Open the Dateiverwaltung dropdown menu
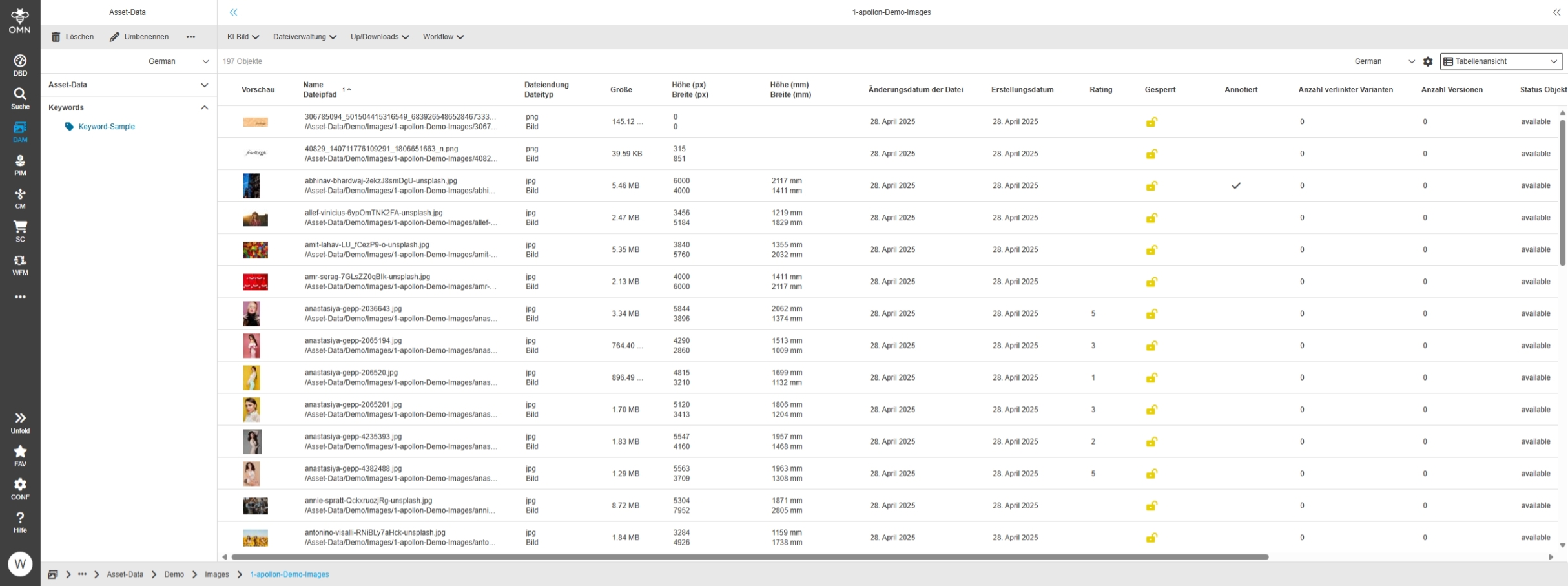 (x=305, y=37)
